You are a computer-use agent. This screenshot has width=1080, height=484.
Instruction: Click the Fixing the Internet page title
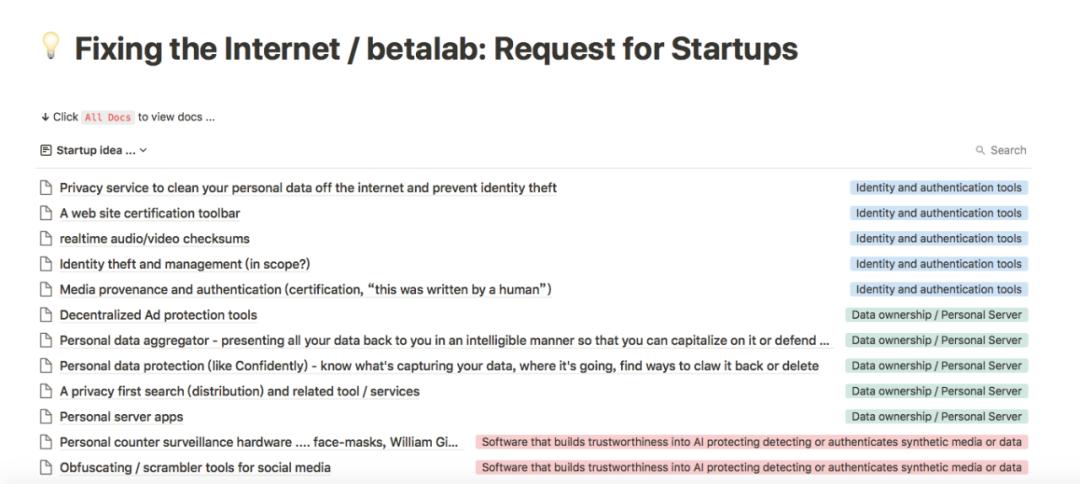pos(436,48)
